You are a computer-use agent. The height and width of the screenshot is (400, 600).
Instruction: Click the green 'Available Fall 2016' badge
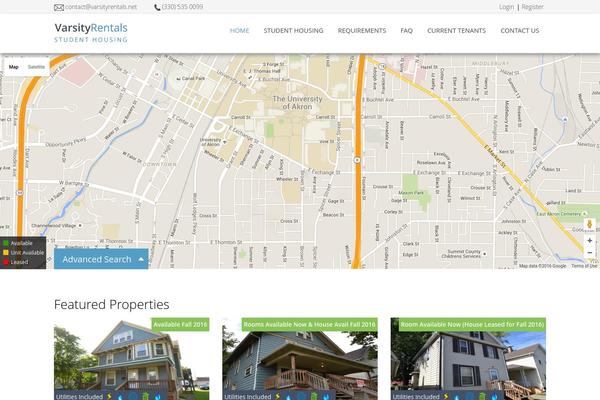180,325
